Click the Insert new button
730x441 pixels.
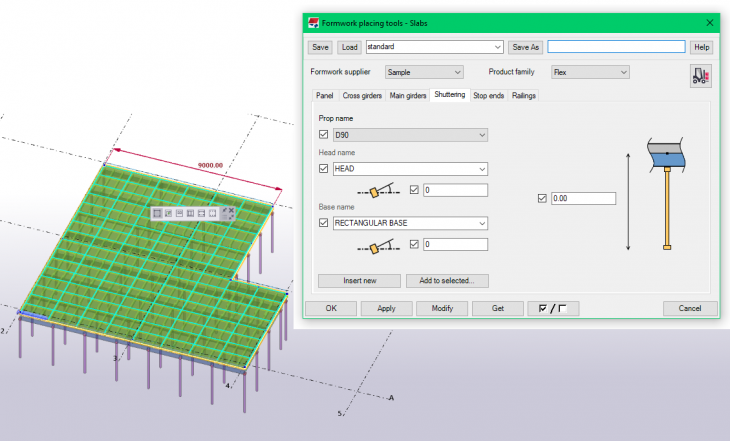click(x=359, y=281)
